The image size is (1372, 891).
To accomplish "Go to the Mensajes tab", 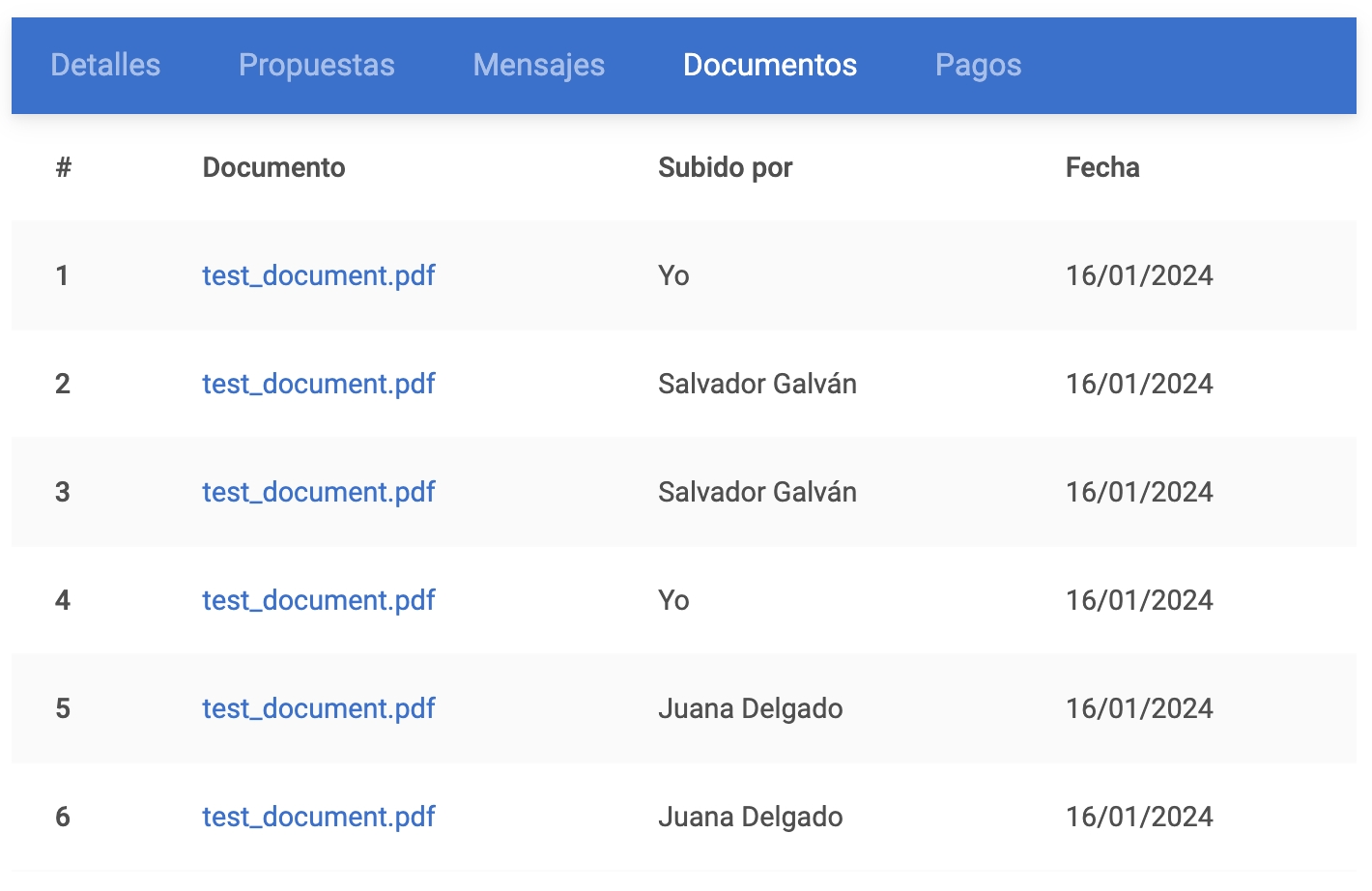I will click(538, 65).
